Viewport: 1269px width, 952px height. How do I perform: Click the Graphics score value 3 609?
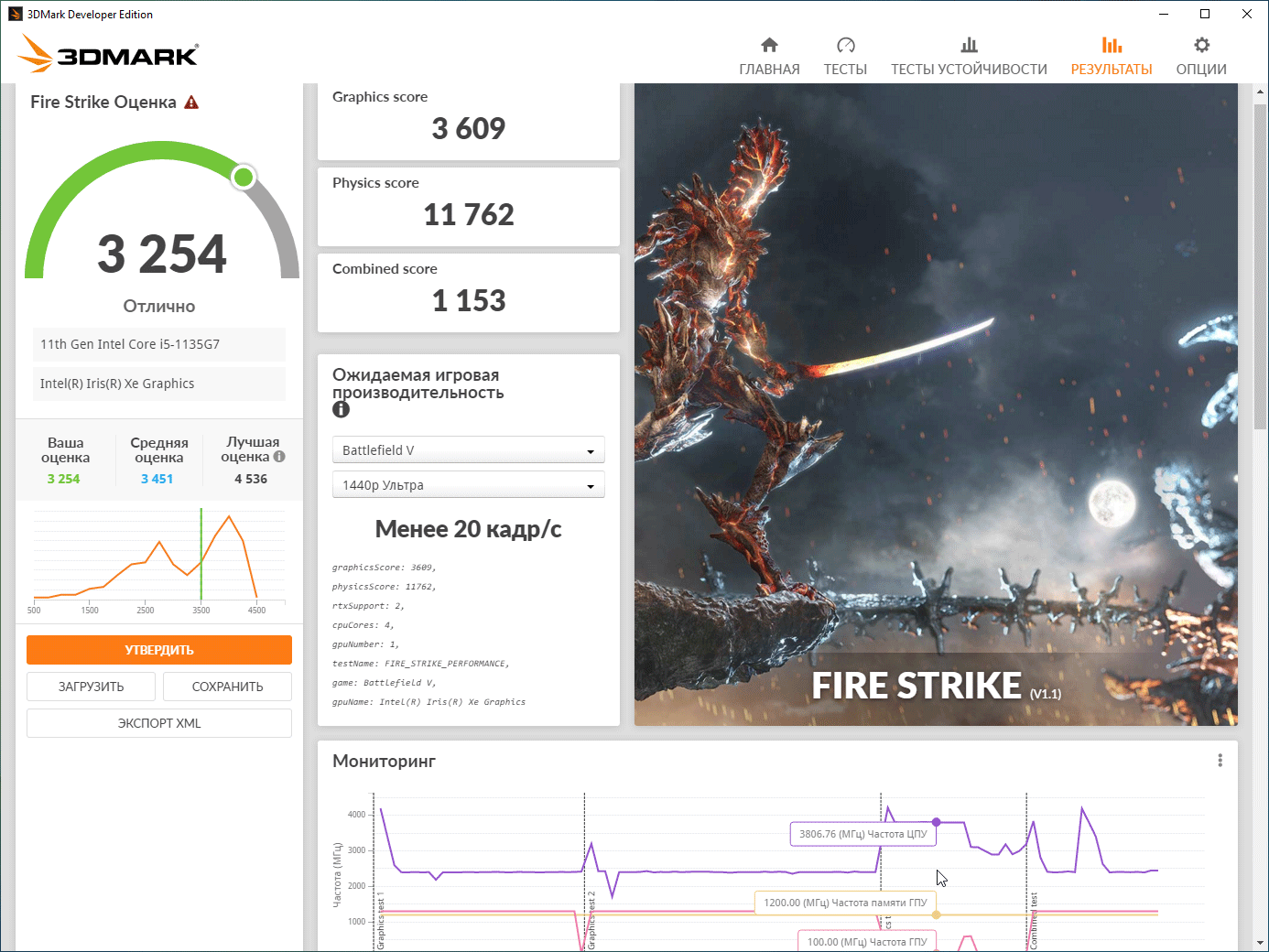tap(469, 128)
